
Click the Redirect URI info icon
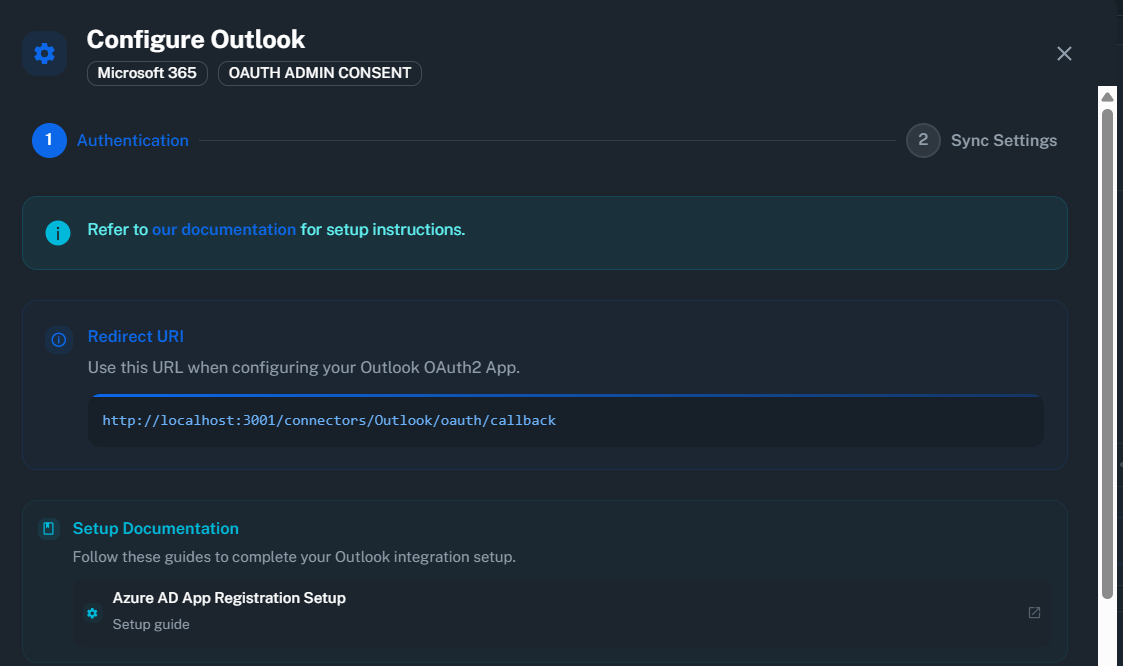(x=59, y=340)
